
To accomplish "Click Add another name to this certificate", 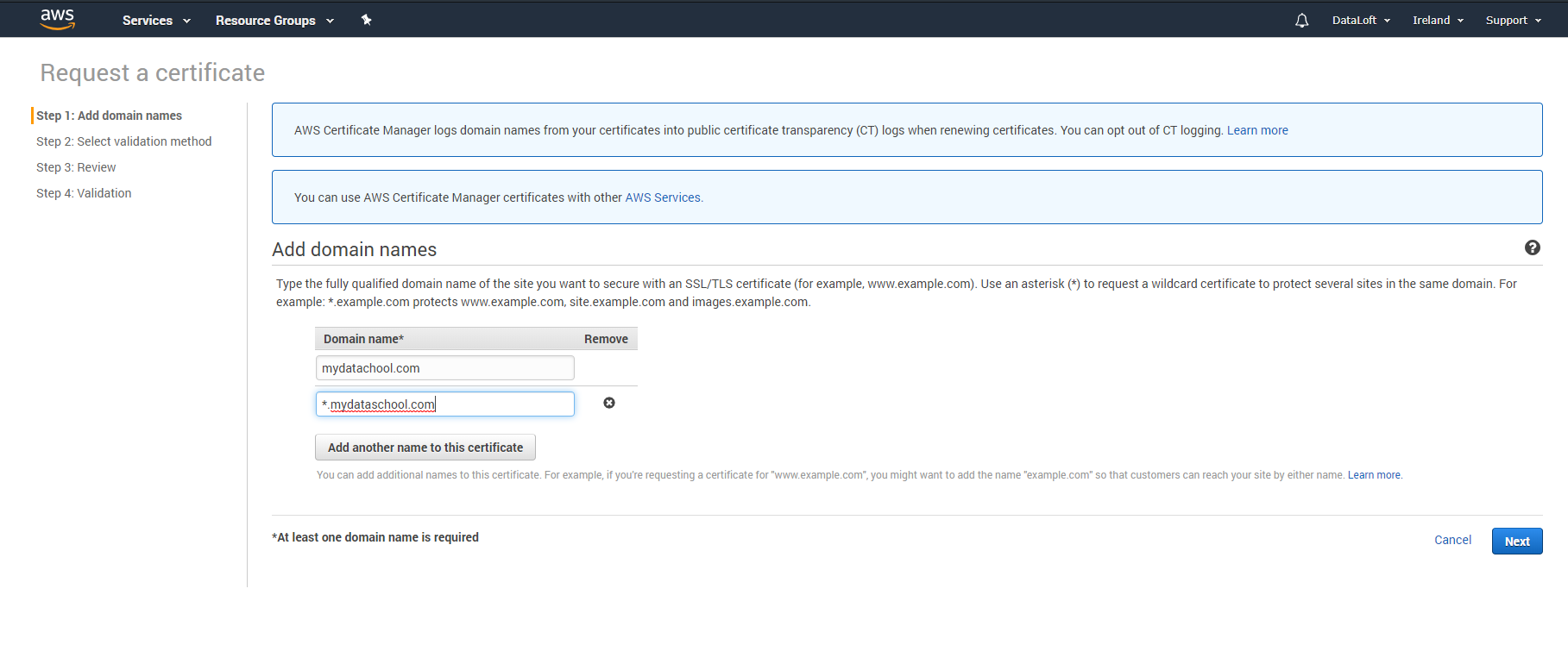I will 425,448.
